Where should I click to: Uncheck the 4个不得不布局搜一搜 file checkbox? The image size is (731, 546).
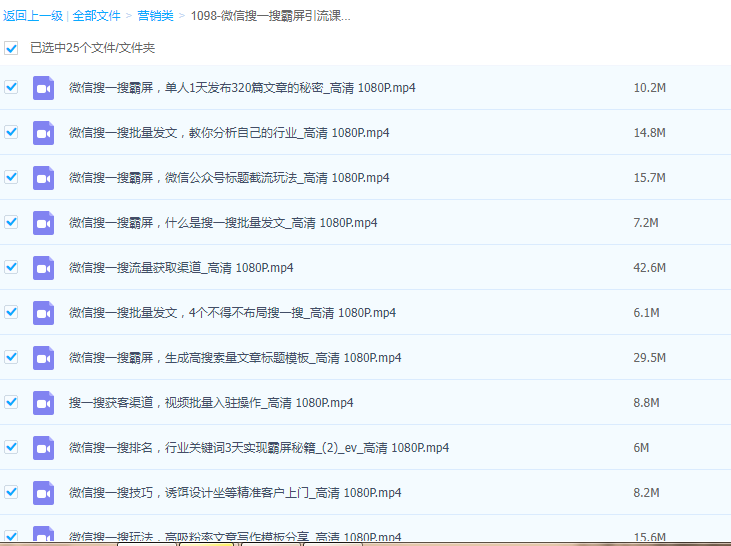coord(11,312)
